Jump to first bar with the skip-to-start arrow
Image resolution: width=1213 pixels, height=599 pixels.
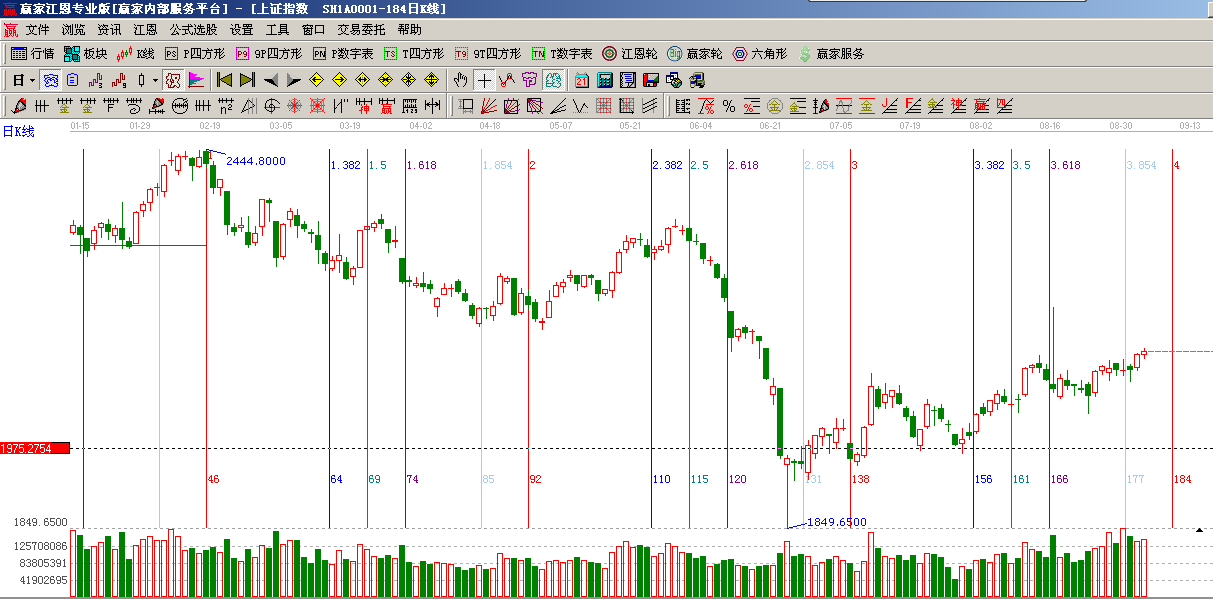[224, 80]
